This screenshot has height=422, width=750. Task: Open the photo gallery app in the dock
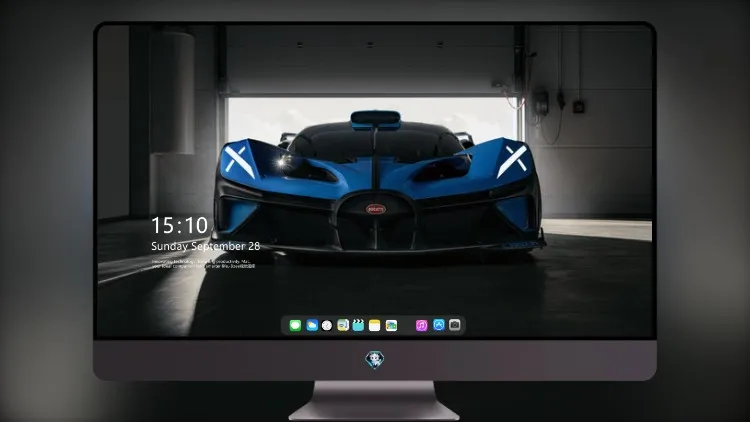[391, 326]
